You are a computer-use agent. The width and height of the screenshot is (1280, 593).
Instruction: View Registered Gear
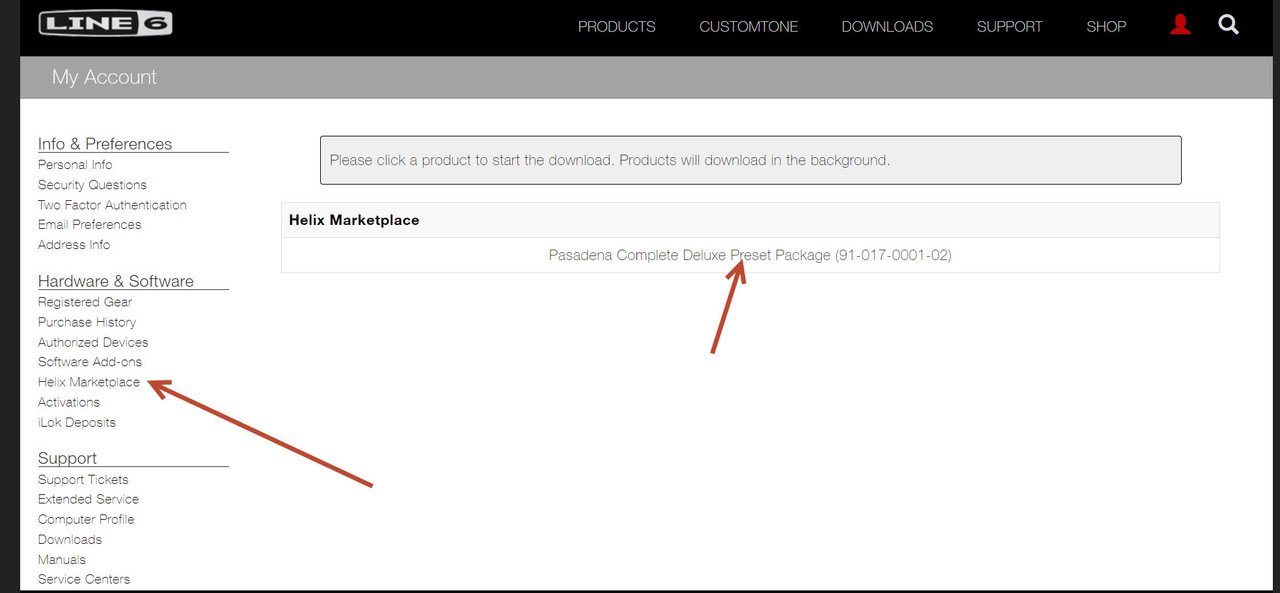(x=85, y=302)
